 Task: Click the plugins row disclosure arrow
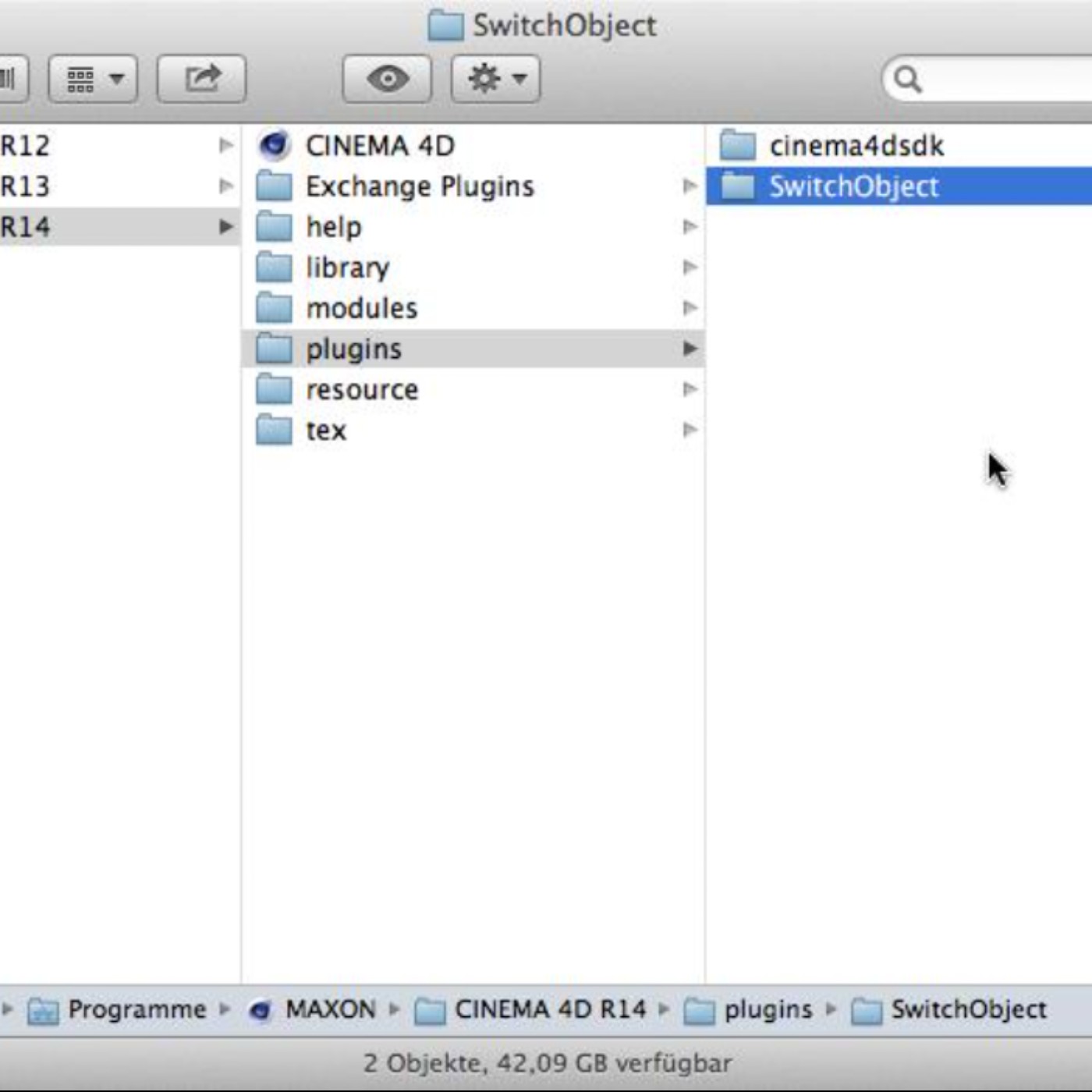click(690, 348)
